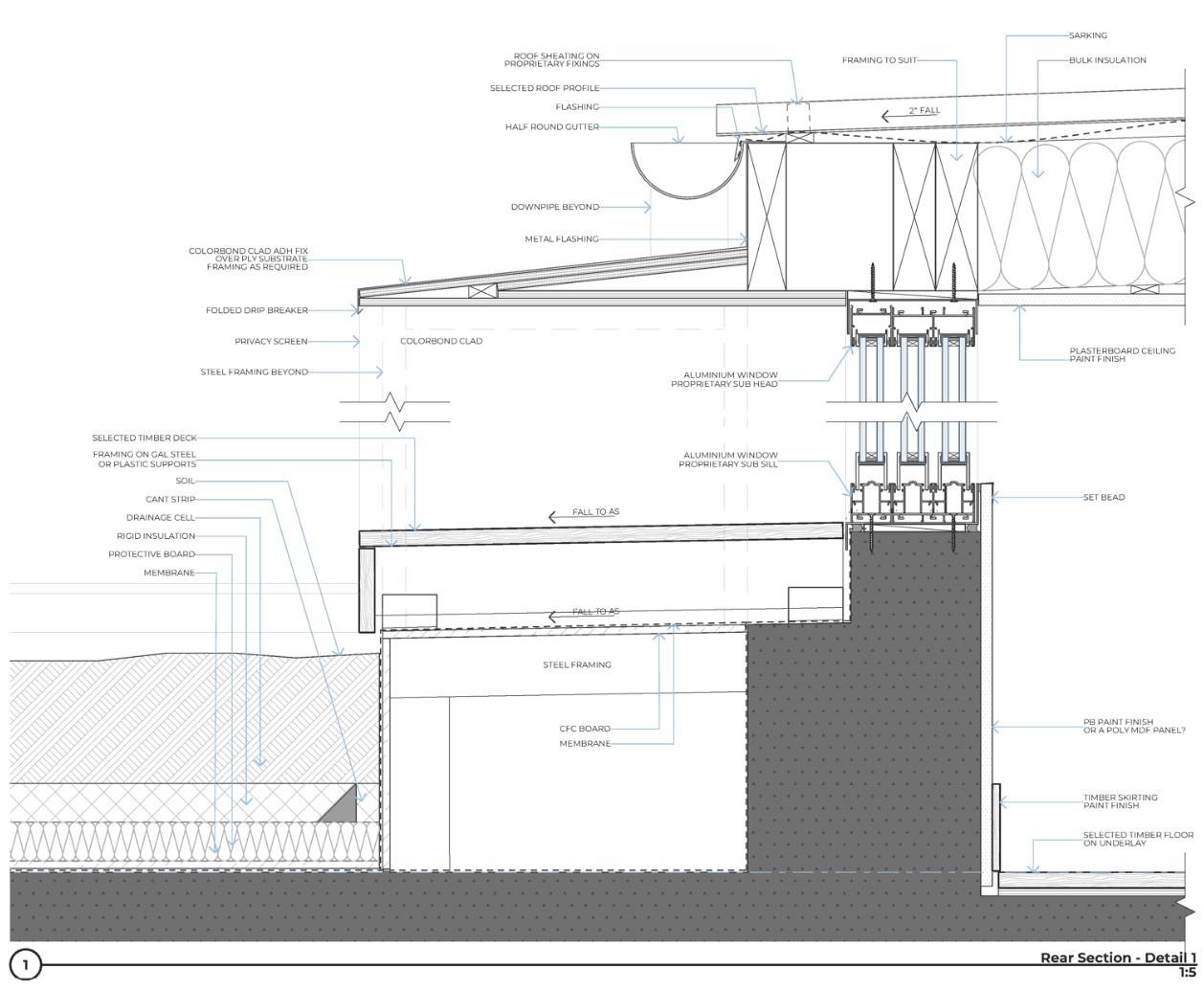
Task: Click the 'MEMBRANE' label below CFC BOARD
Action: tap(585, 744)
